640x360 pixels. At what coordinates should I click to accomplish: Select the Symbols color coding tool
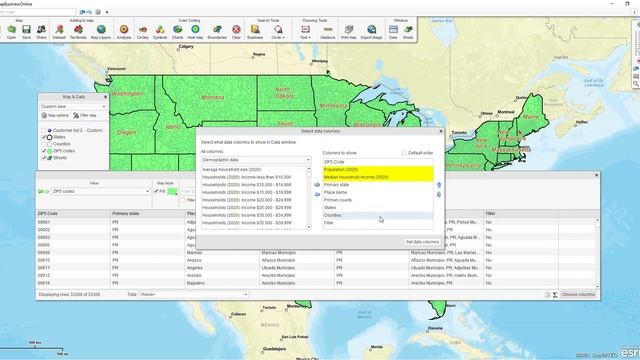160,32
